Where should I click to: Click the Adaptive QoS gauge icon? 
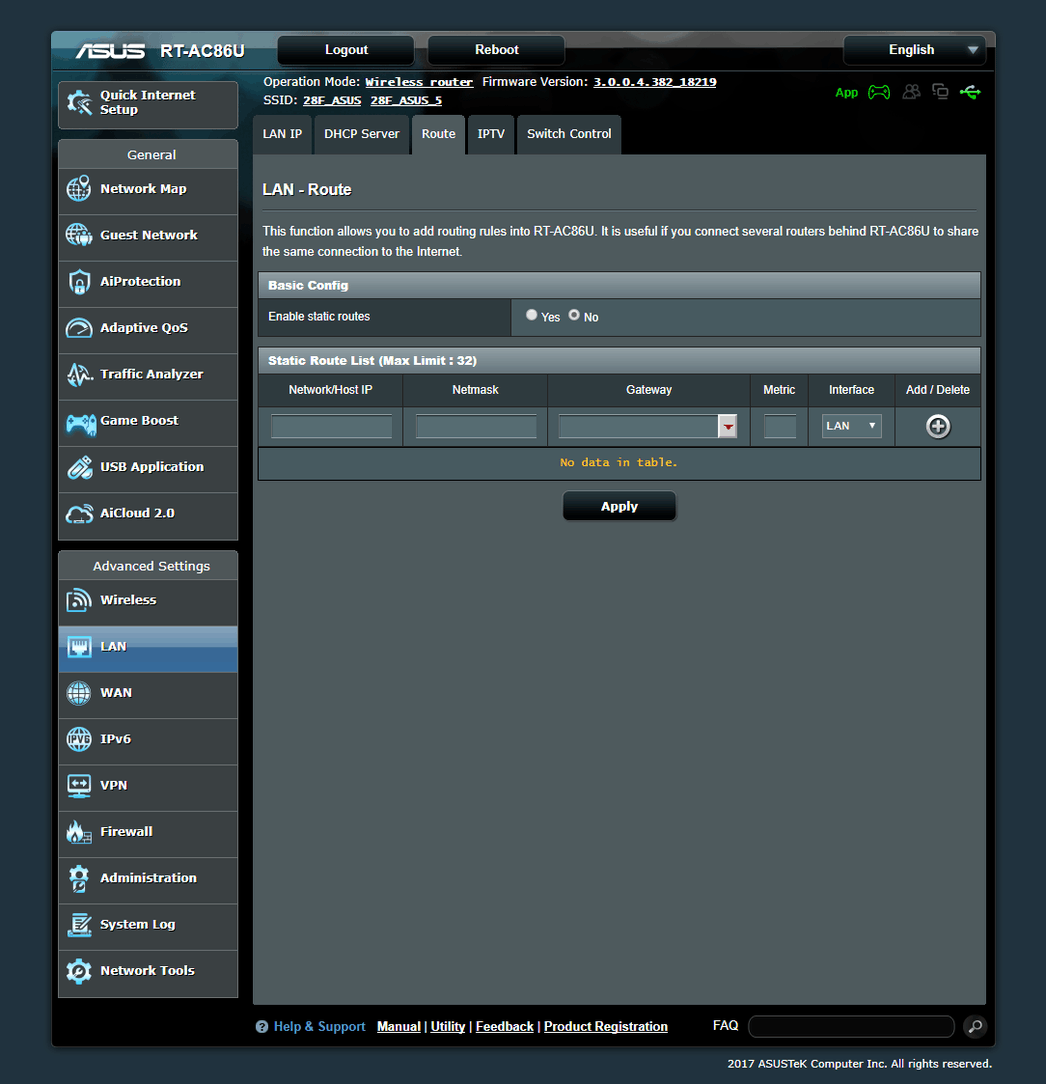click(x=79, y=328)
